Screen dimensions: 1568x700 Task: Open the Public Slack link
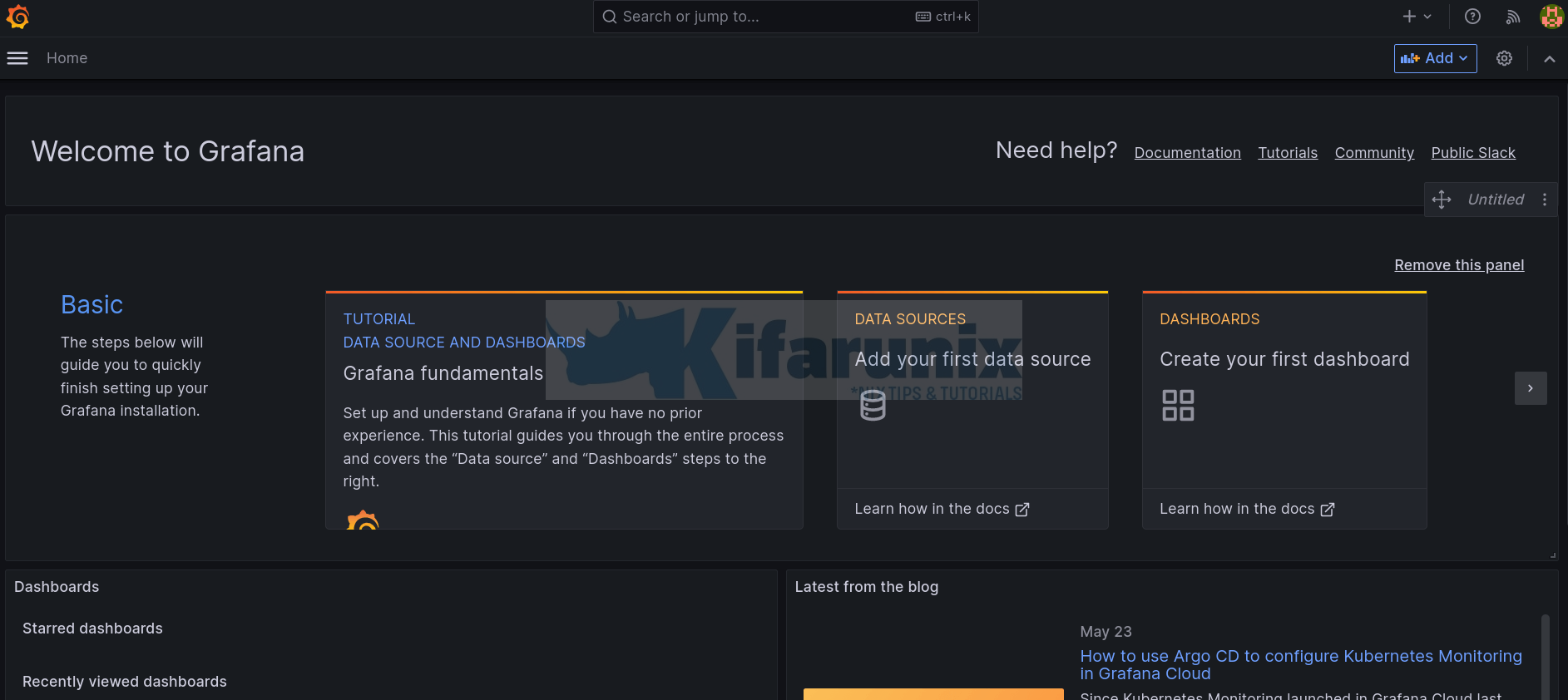(x=1473, y=153)
